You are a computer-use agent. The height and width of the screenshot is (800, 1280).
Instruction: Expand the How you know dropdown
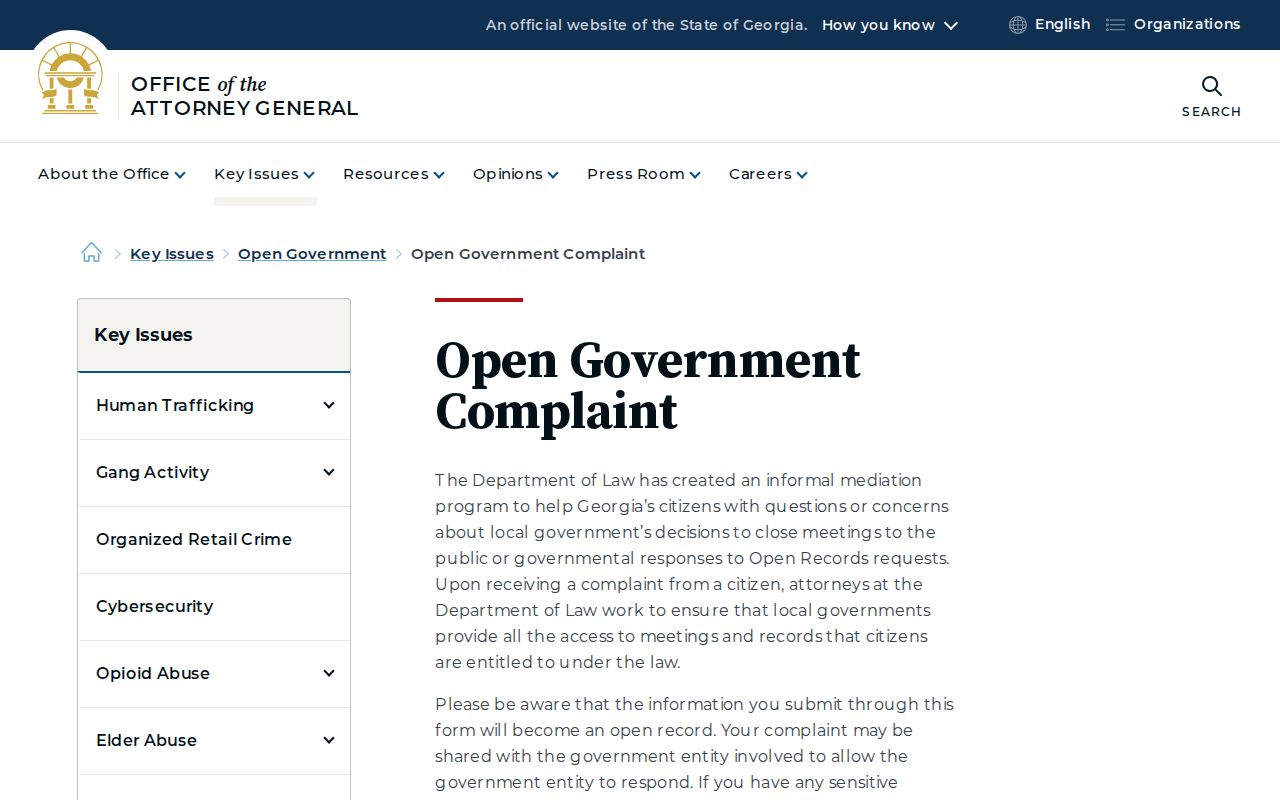890,25
